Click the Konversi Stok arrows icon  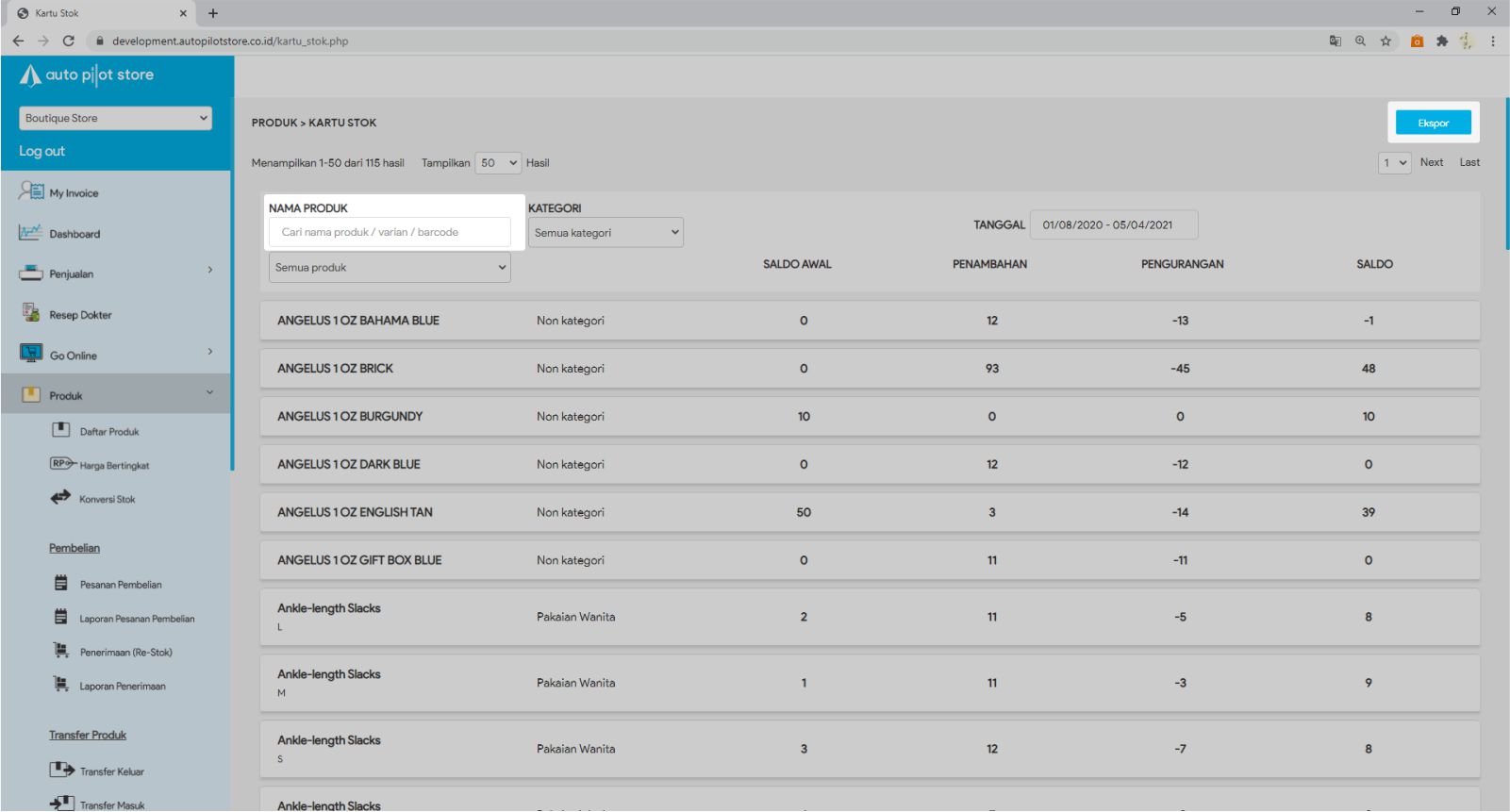pyautogui.click(x=60, y=497)
